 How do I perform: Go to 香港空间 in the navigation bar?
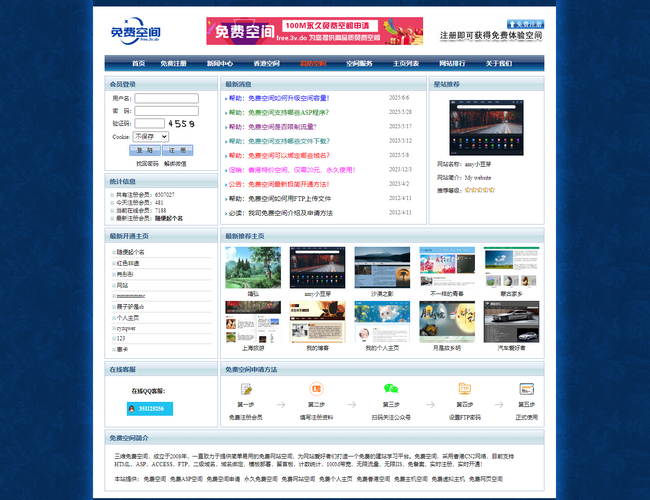[267, 63]
